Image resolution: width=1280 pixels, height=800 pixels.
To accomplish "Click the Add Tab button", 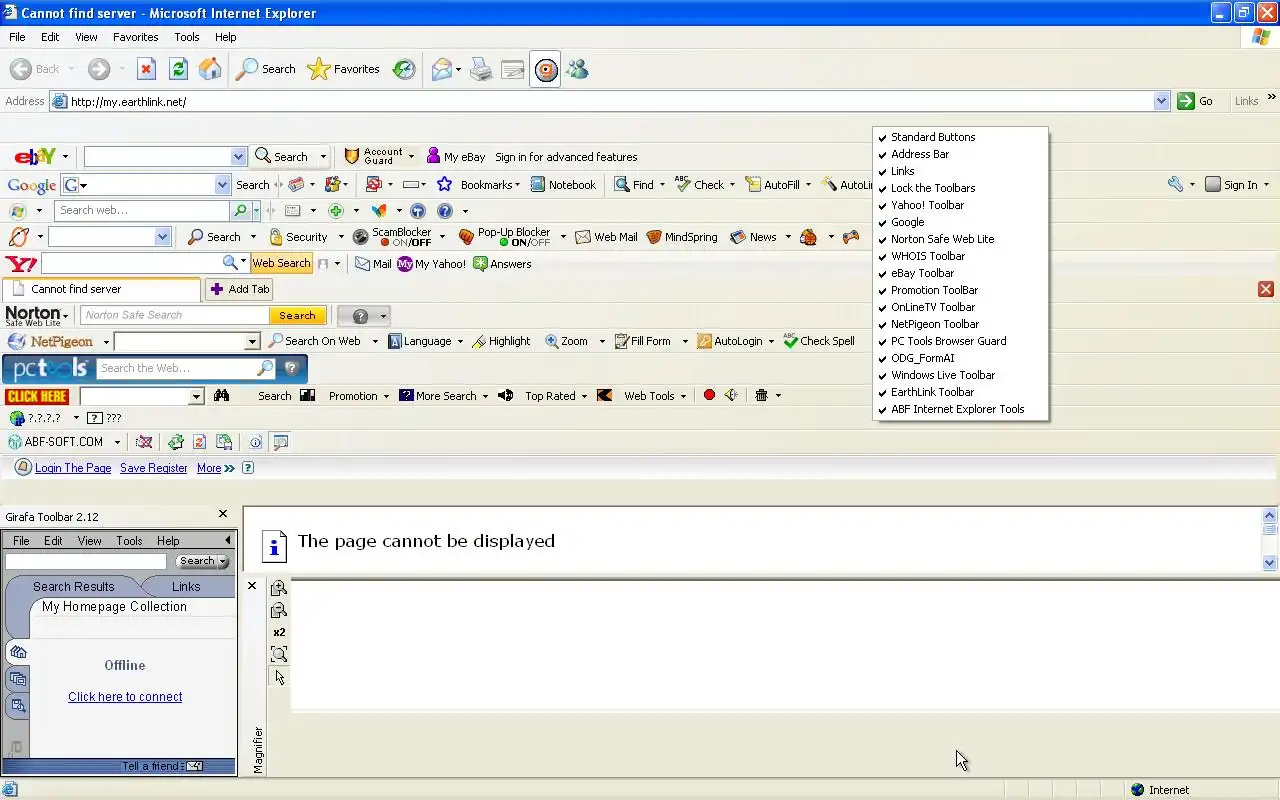I will 239,289.
